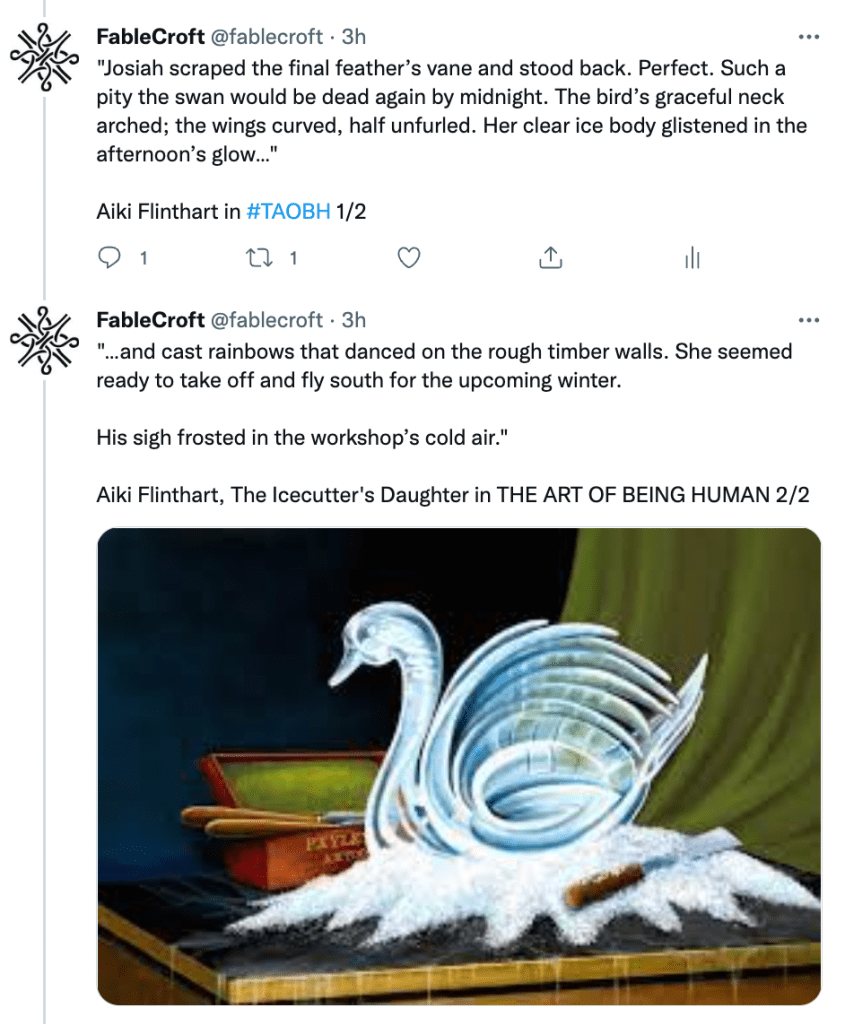The image size is (845, 1024).
Task: Click @fablecroft handle on second tweet
Action: coord(269,320)
